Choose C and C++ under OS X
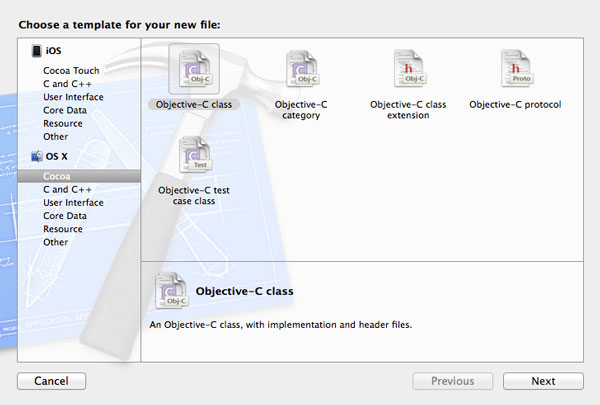 [x=67, y=189]
